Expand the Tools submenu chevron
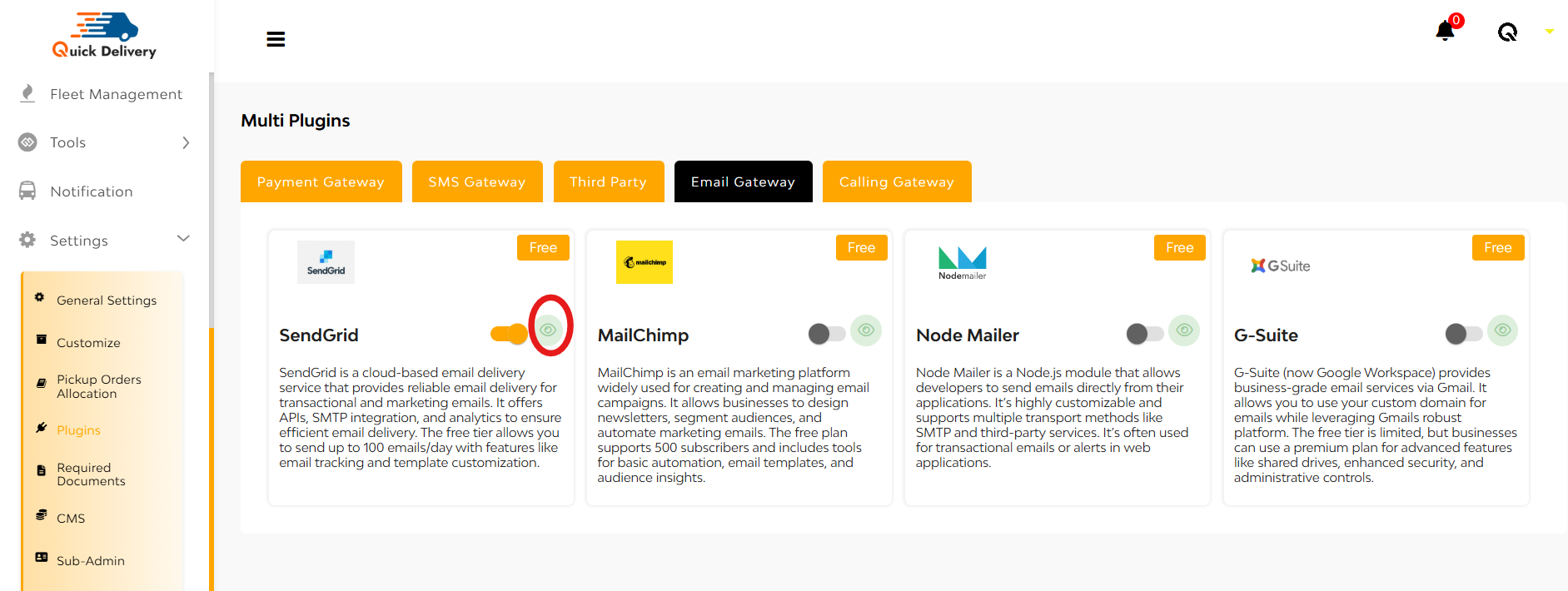This screenshot has height=591, width=1568. click(186, 142)
